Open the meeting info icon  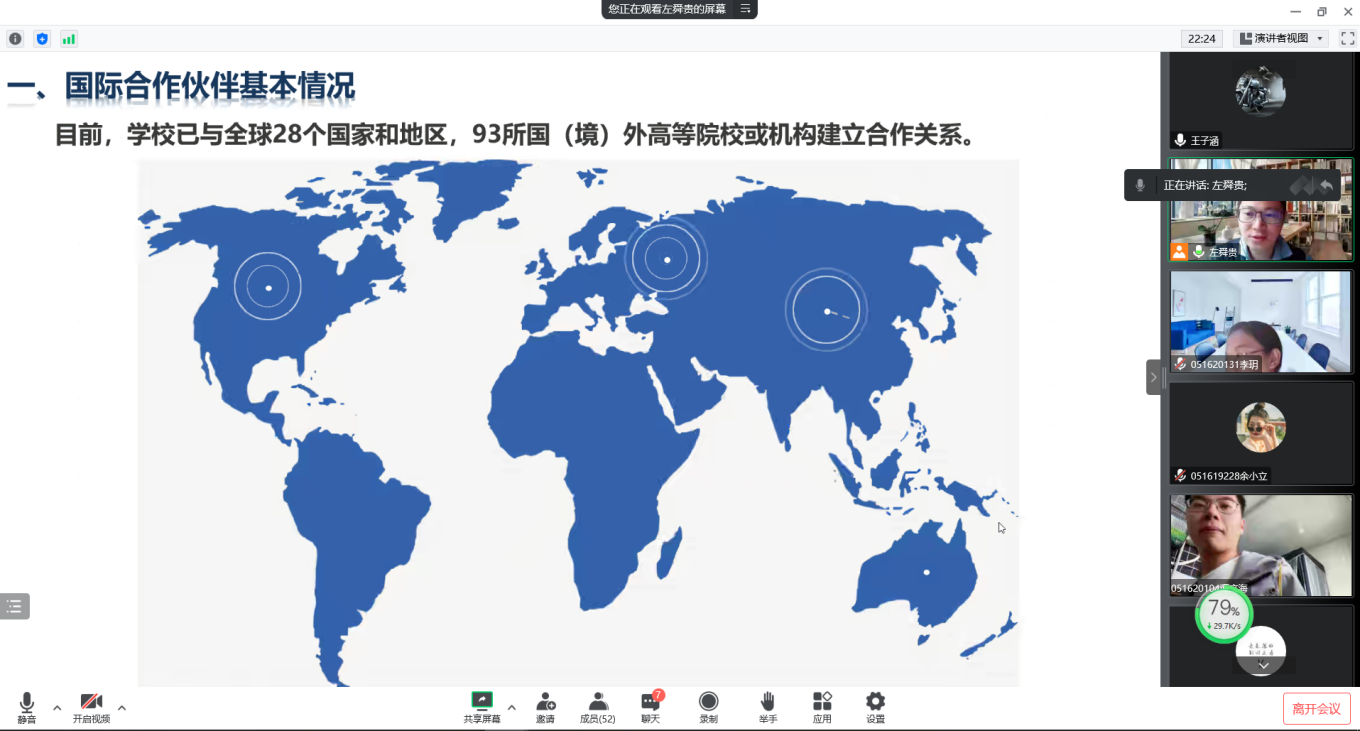(x=15, y=39)
